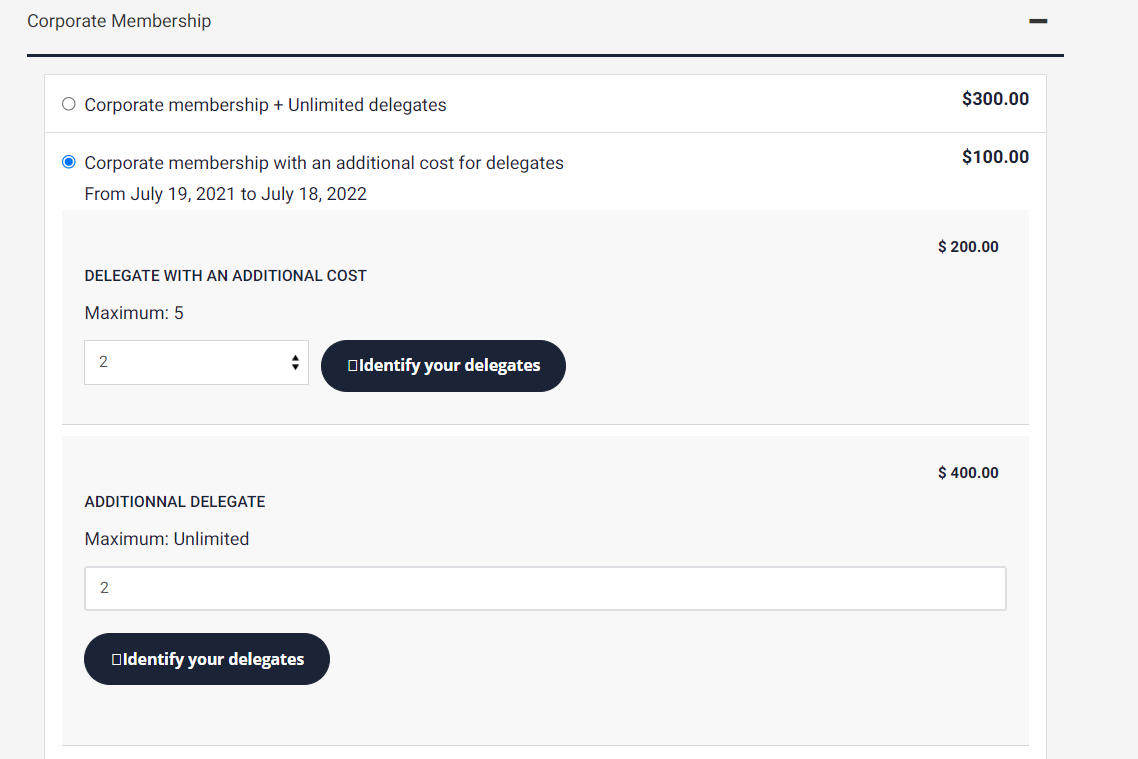Image resolution: width=1138 pixels, height=759 pixels.
Task: Click the 'Corporate membership with an additional cost' label
Action: (324, 163)
